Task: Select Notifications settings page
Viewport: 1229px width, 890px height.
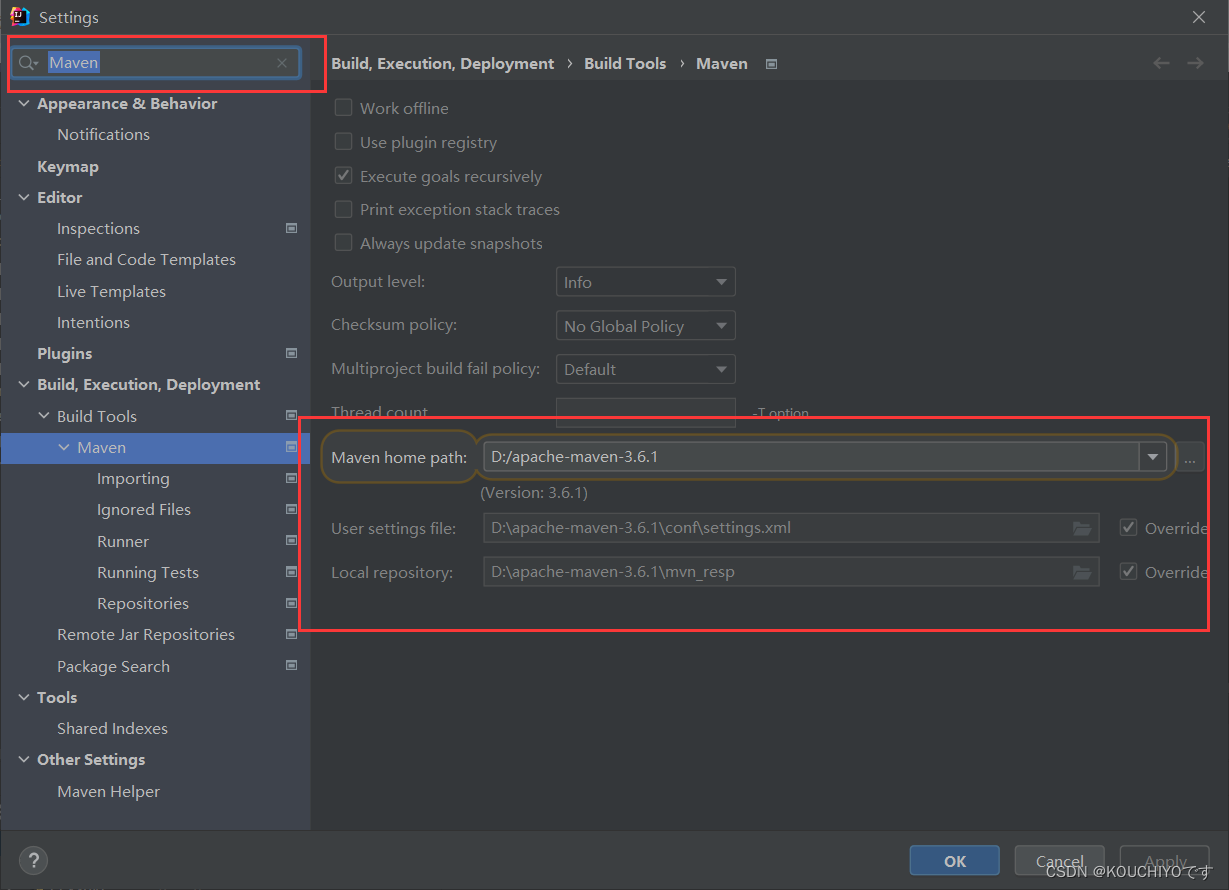Action: point(103,134)
